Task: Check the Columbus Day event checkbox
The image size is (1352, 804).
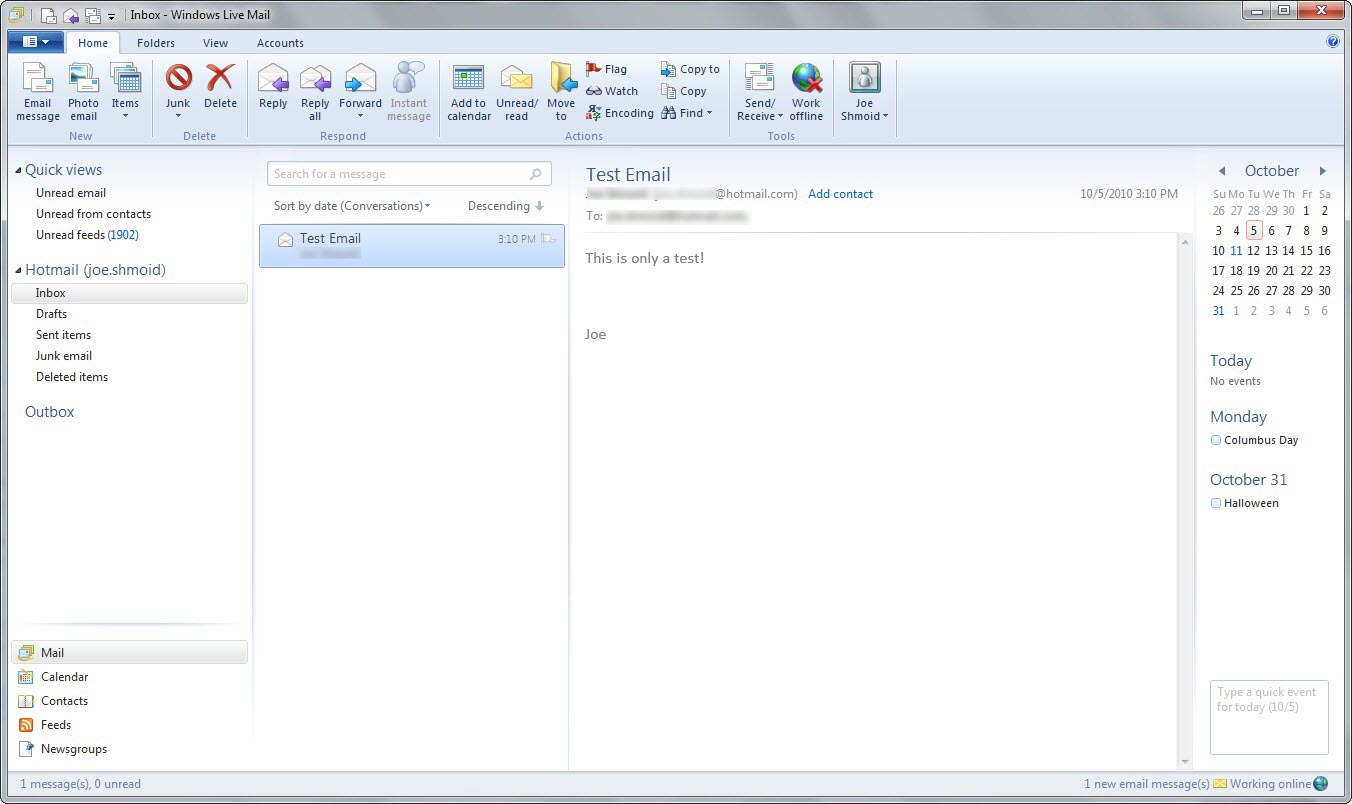Action: (1215, 440)
